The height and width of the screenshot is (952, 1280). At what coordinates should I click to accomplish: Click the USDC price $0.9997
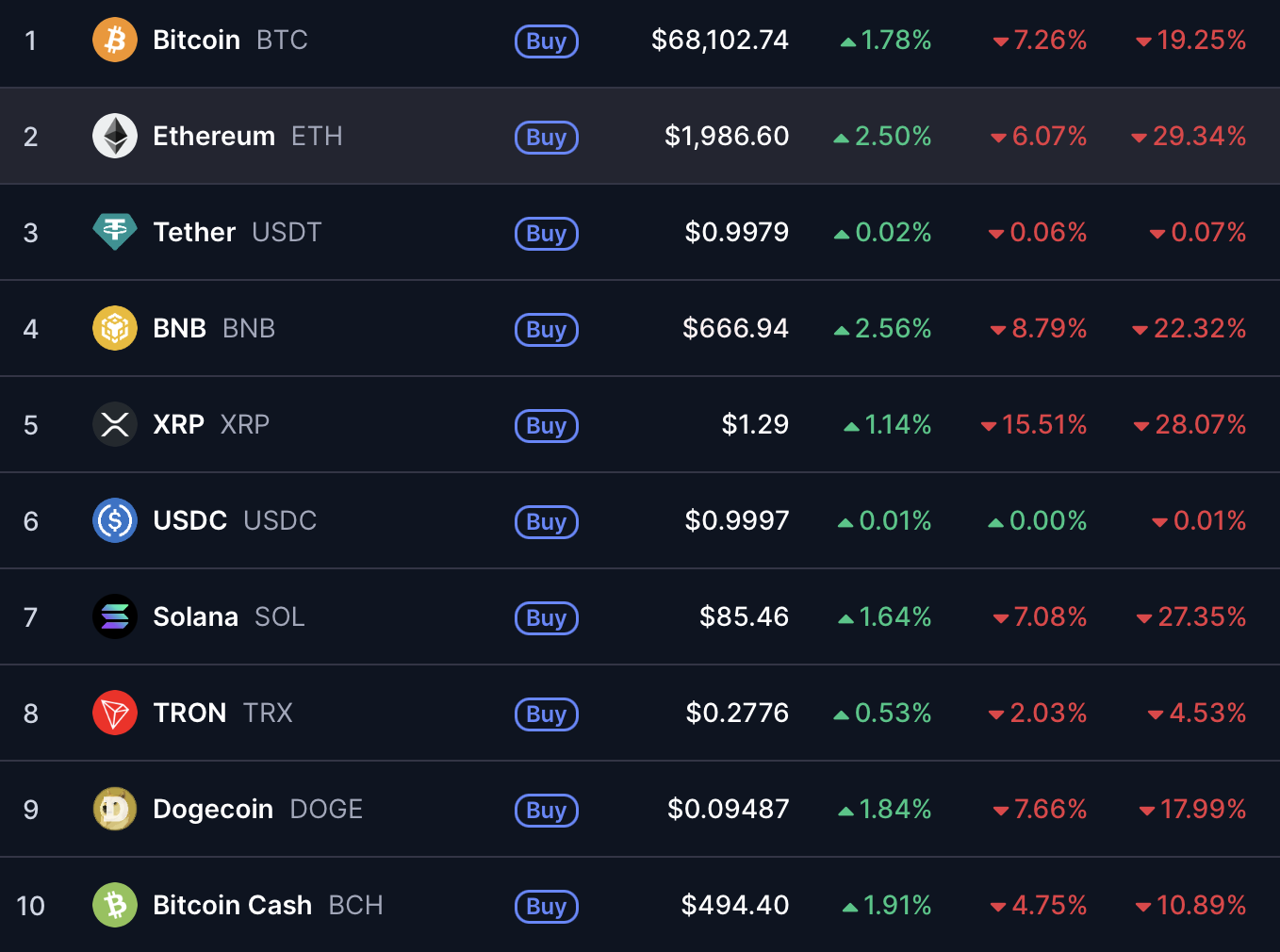[736, 521]
